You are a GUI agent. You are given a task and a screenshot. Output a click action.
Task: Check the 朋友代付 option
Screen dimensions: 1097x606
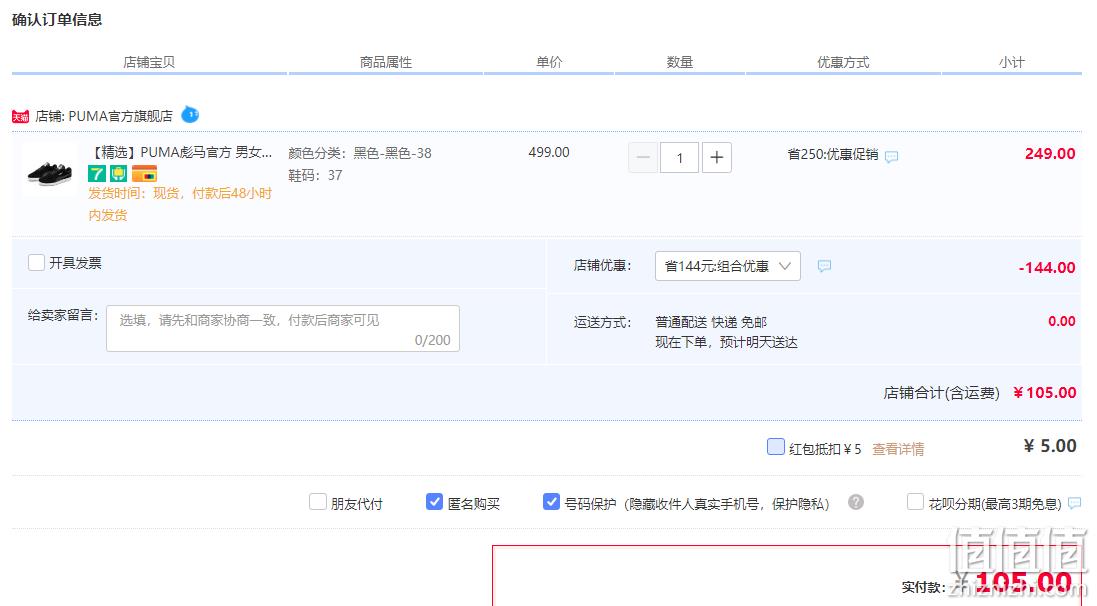point(318,502)
